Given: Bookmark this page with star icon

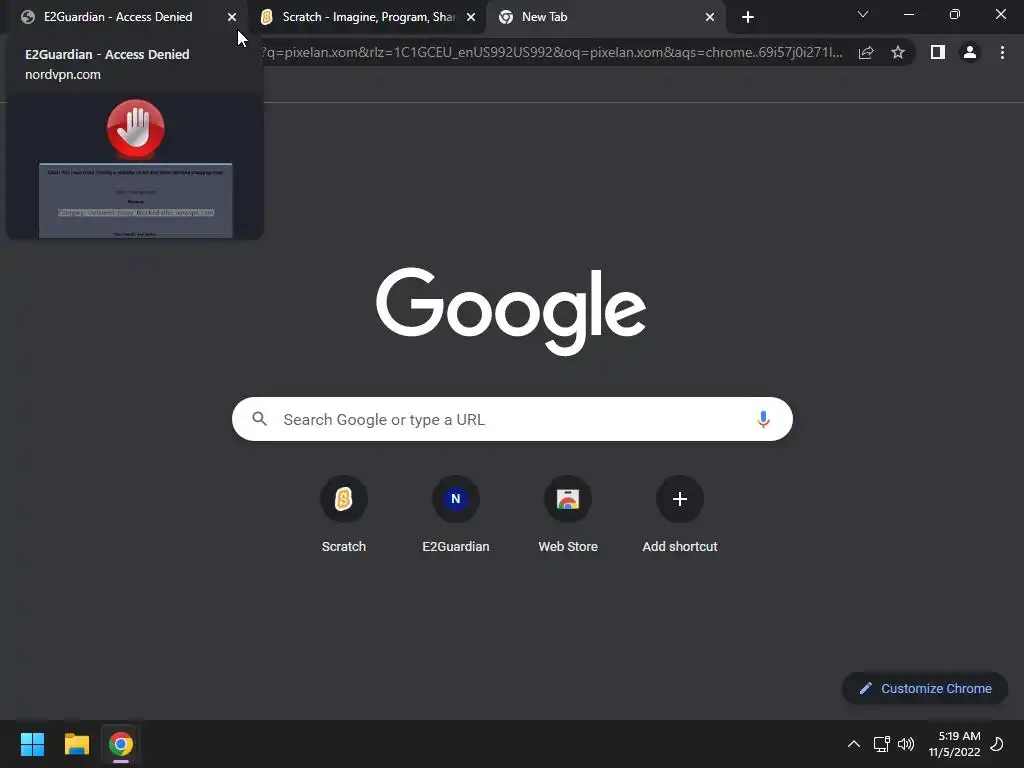Looking at the screenshot, I should 898,52.
